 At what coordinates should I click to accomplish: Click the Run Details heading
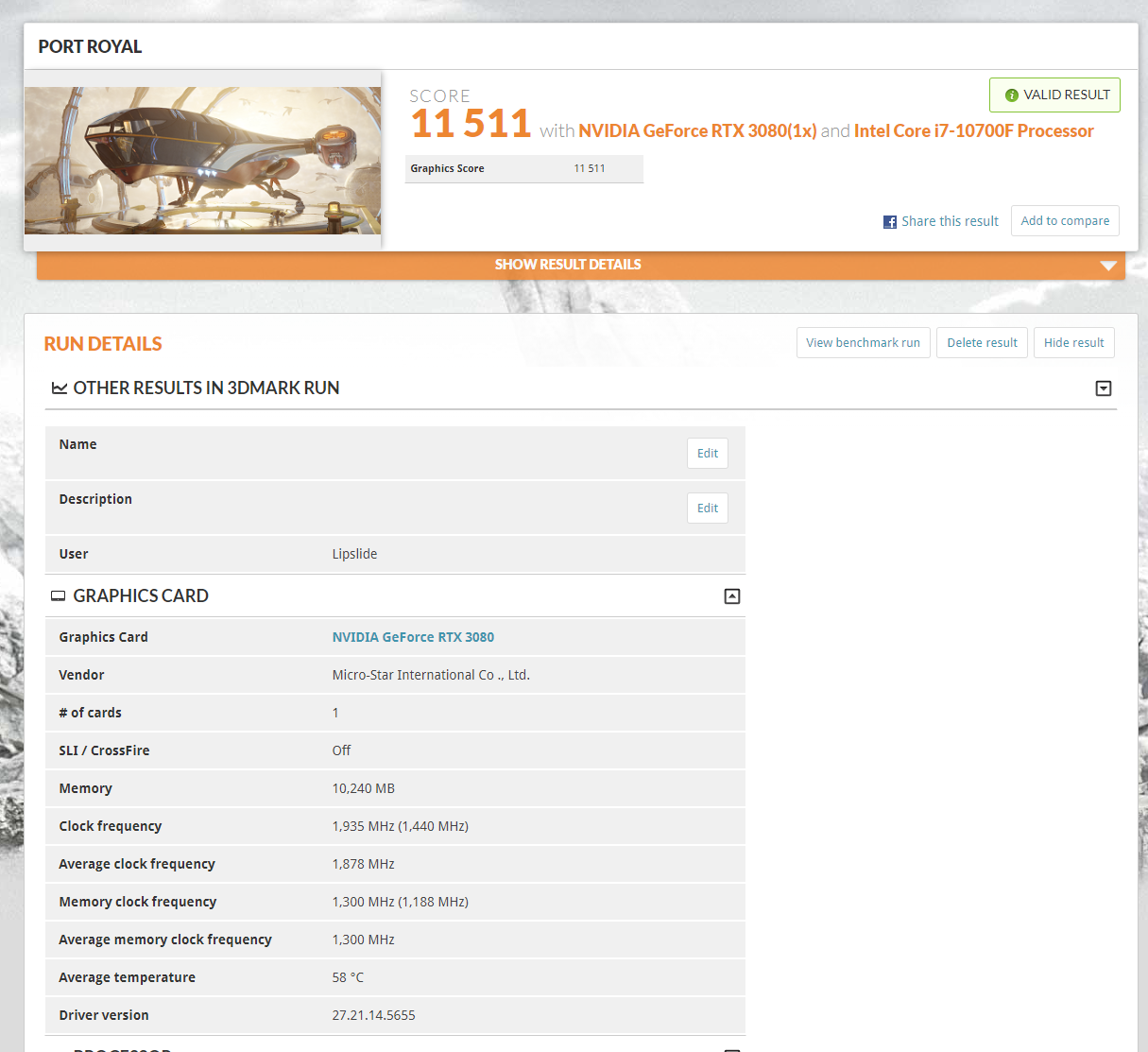103,344
